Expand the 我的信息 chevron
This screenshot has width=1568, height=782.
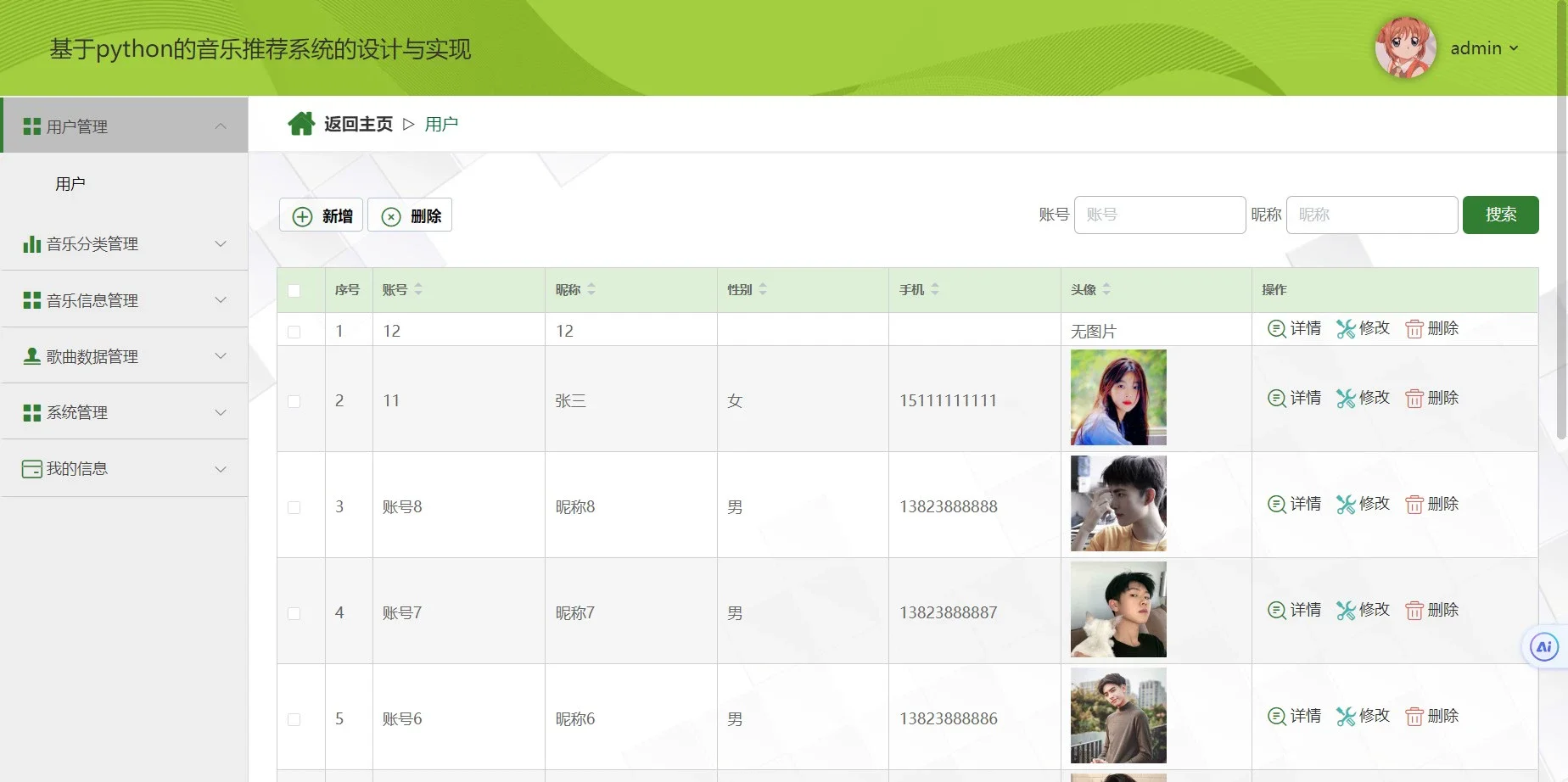coord(221,469)
